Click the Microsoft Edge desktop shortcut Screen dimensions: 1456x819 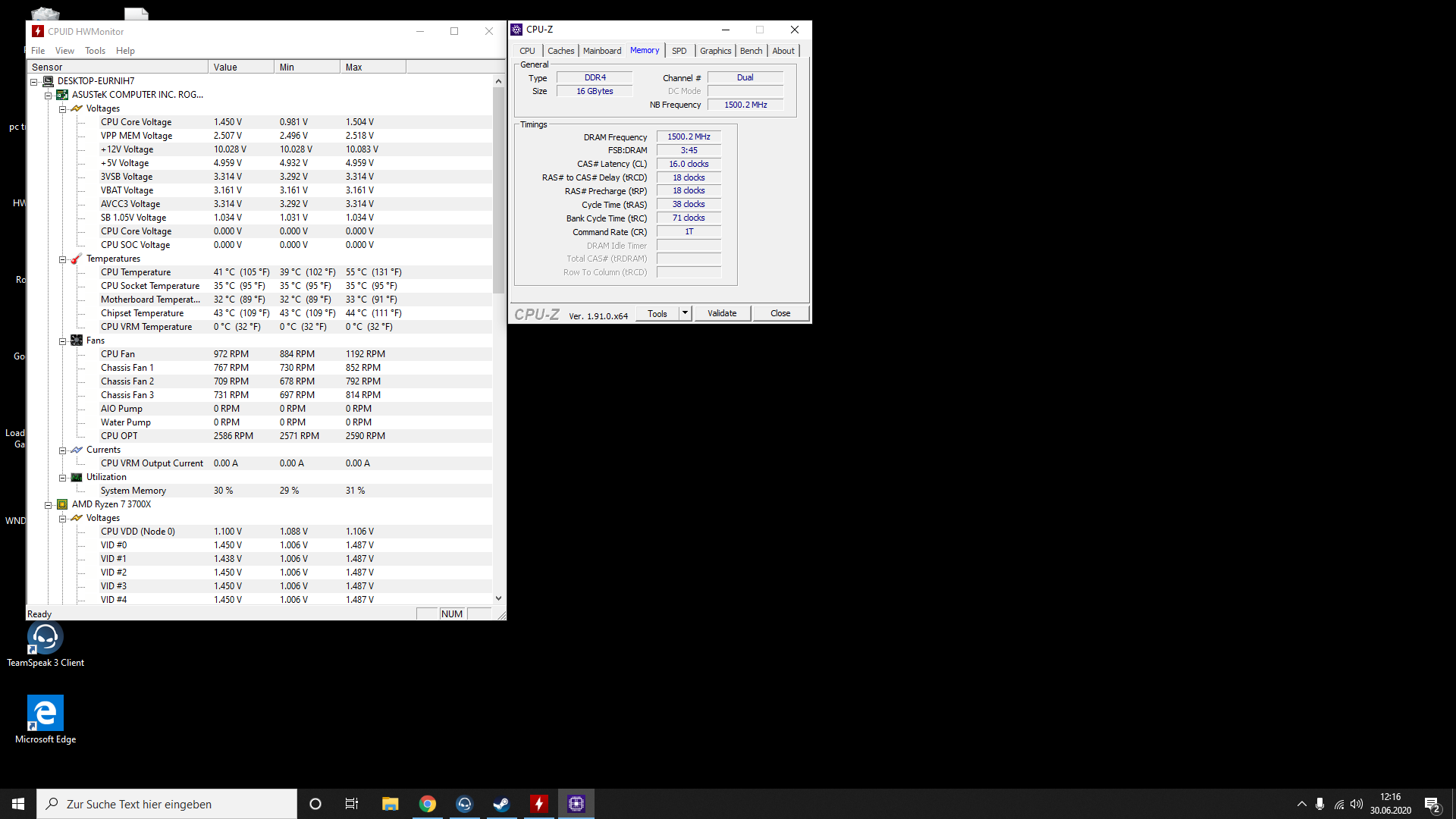pos(45,714)
